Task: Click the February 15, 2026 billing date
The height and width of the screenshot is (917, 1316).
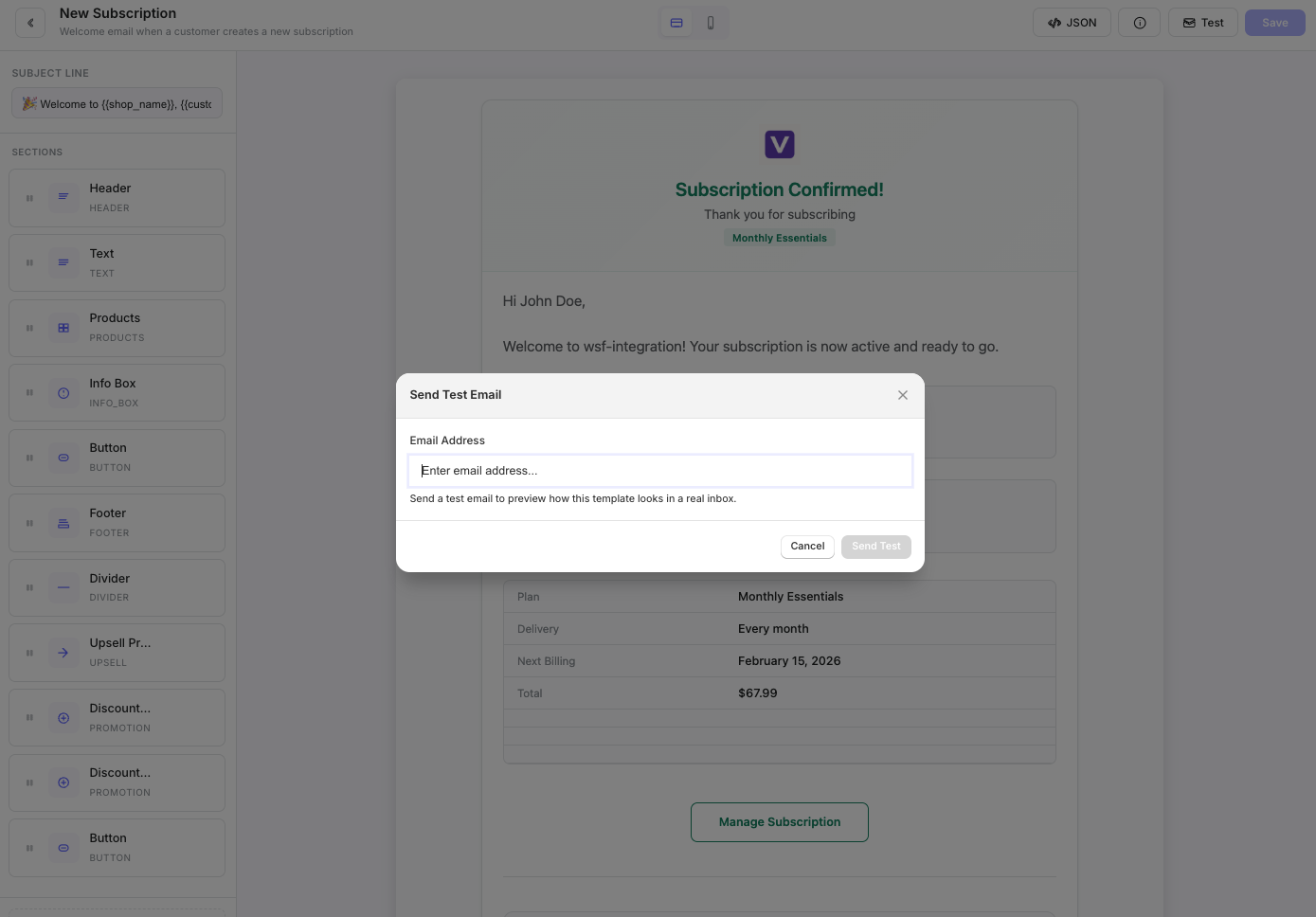Action: [x=789, y=661]
